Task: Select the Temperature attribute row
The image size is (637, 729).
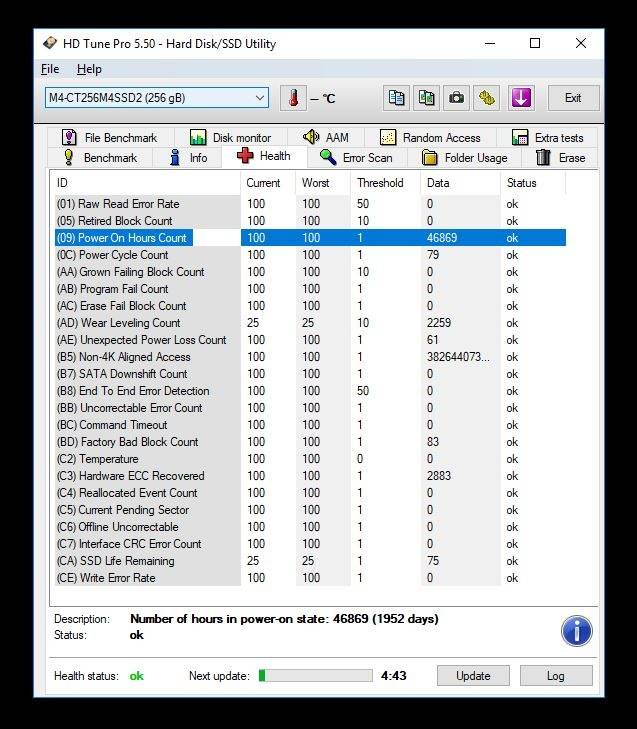Action: 310,459
